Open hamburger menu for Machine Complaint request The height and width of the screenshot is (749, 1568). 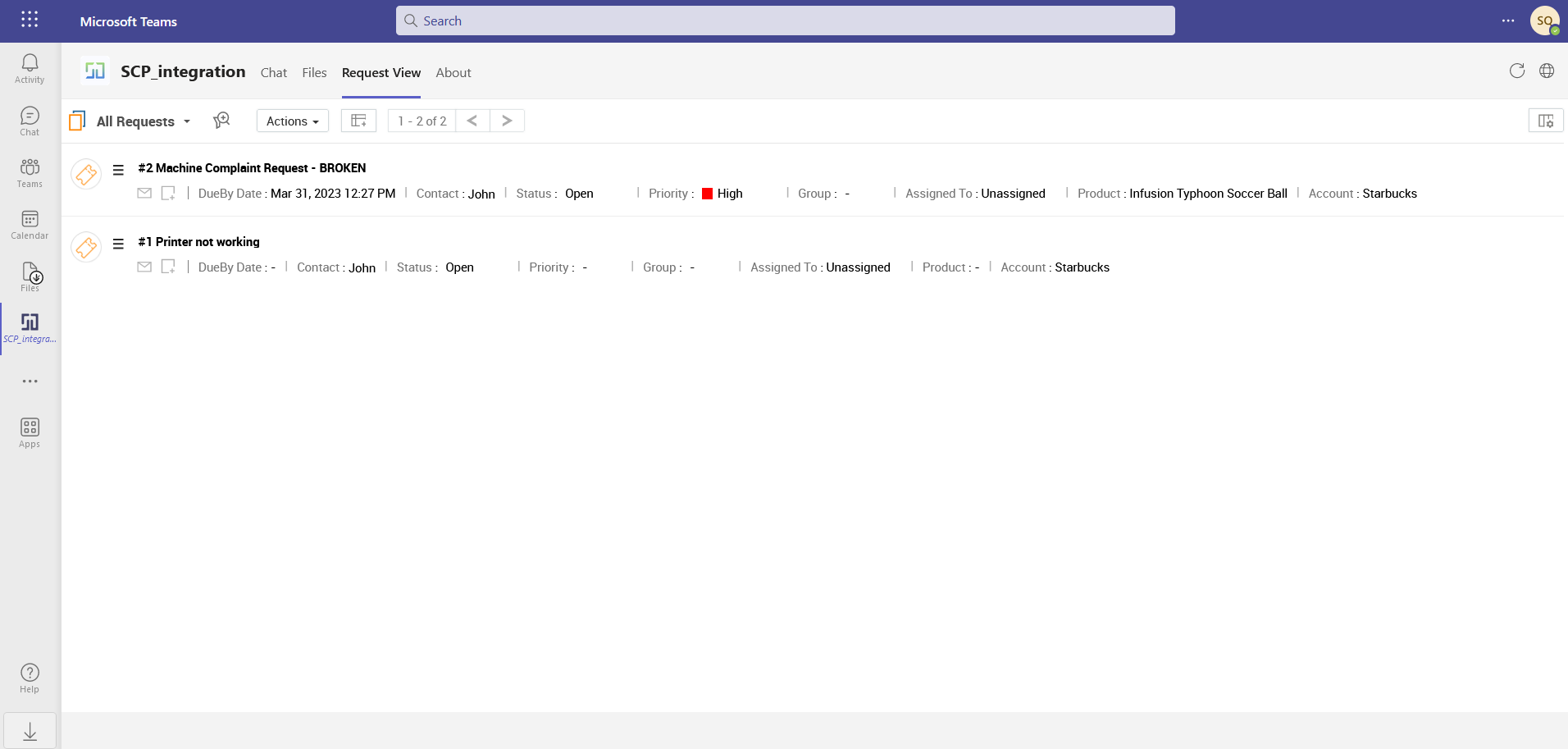click(x=118, y=170)
